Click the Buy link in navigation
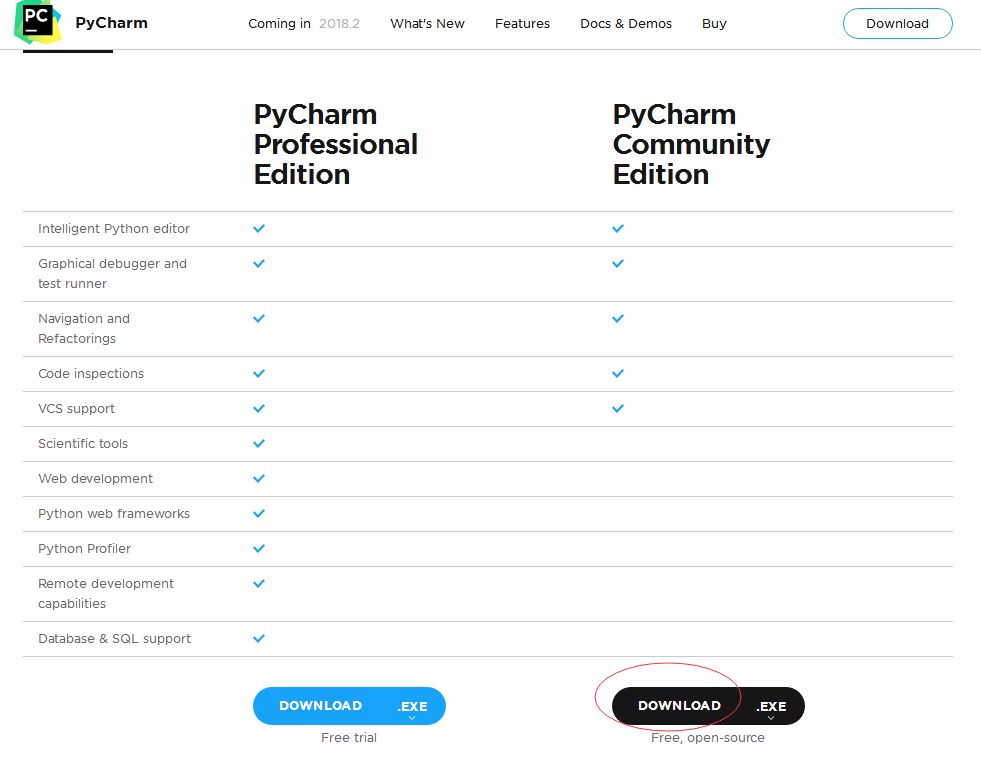The image size is (981, 763). (714, 23)
